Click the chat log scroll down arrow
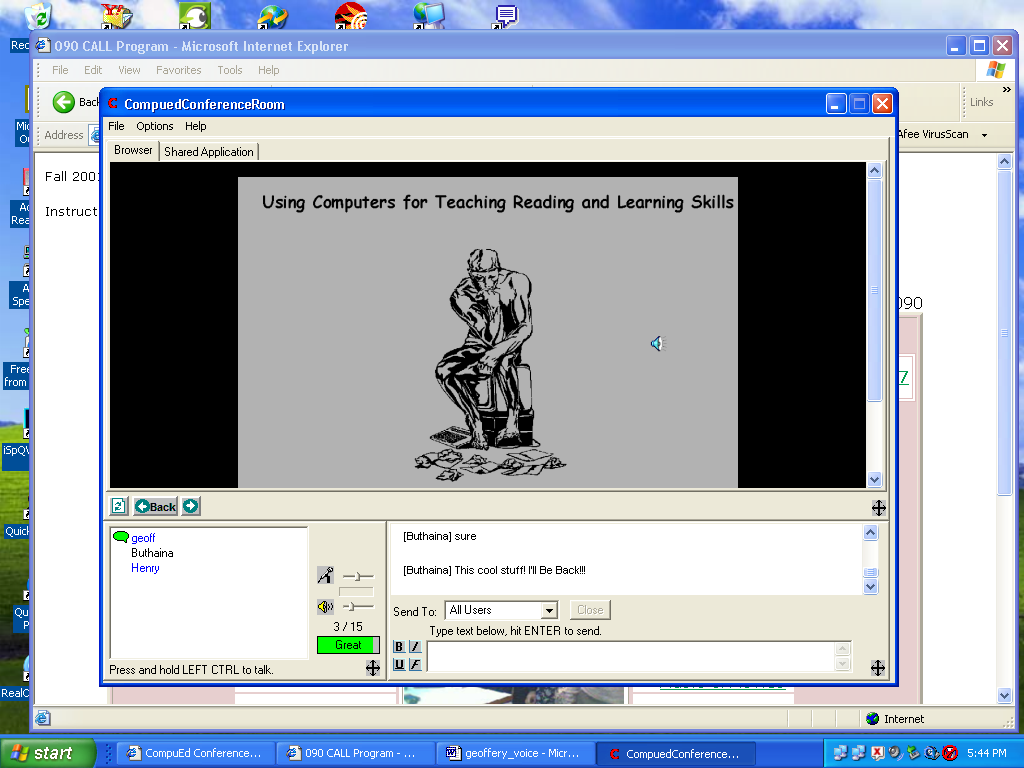This screenshot has width=1024, height=768. tap(871, 586)
